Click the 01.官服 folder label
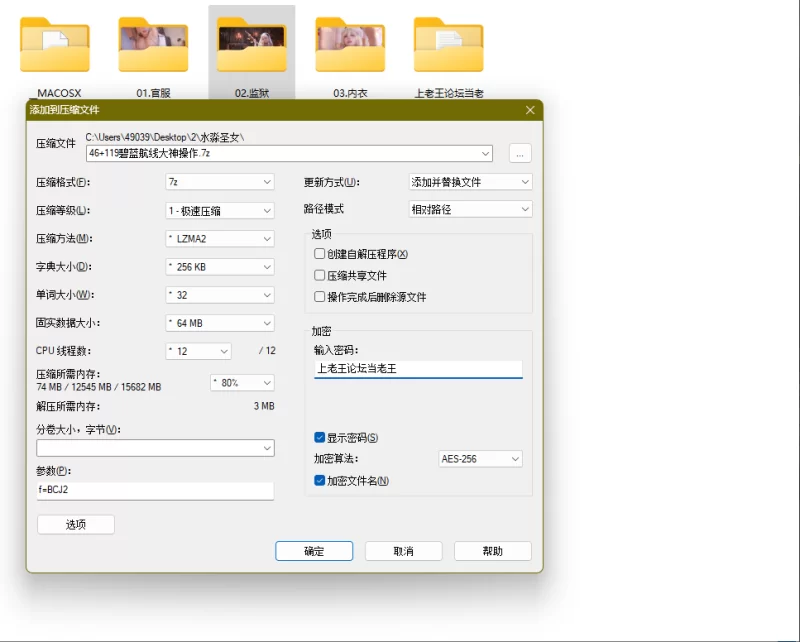 coord(153,93)
